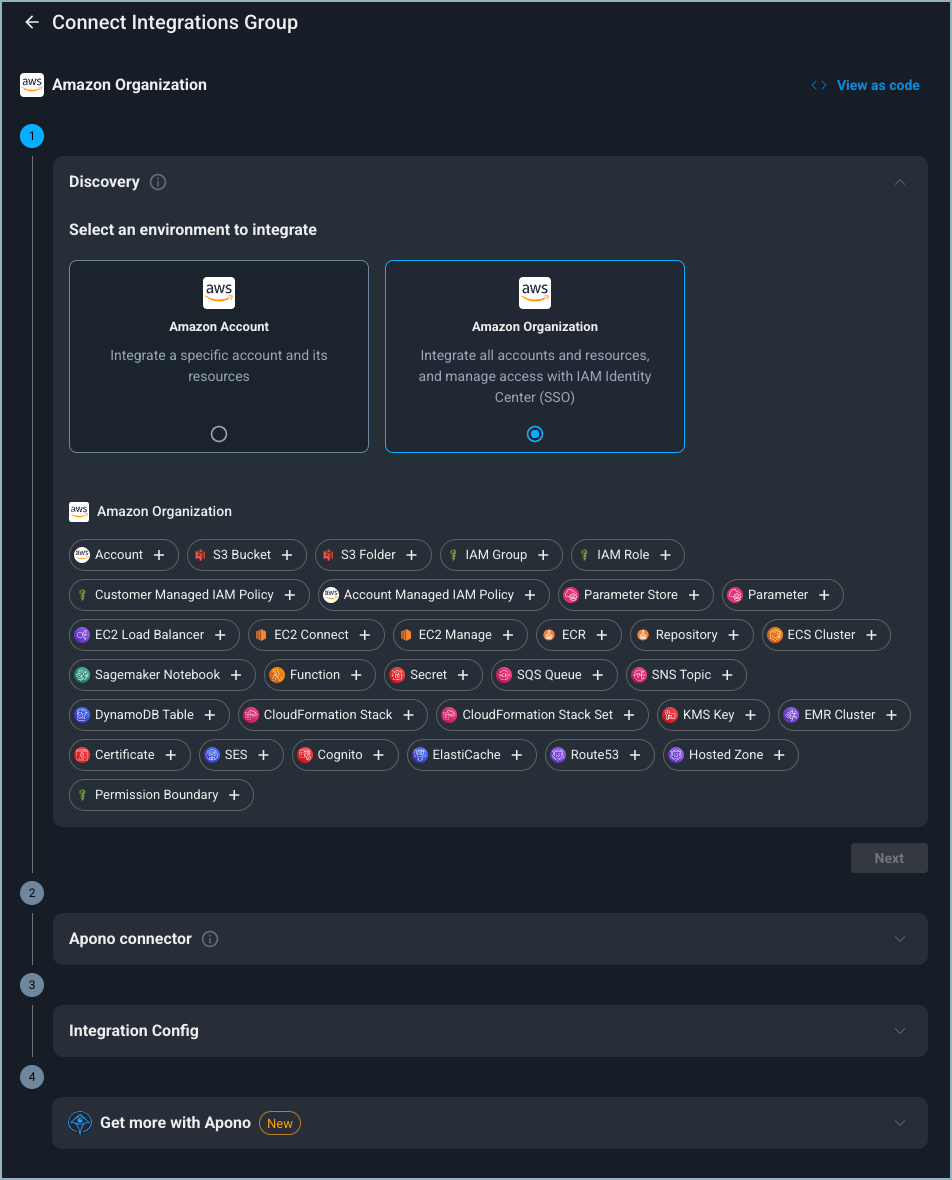The height and width of the screenshot is (1180, 952).
Task: Expand the Apono connector section
Action: point(900,939)
